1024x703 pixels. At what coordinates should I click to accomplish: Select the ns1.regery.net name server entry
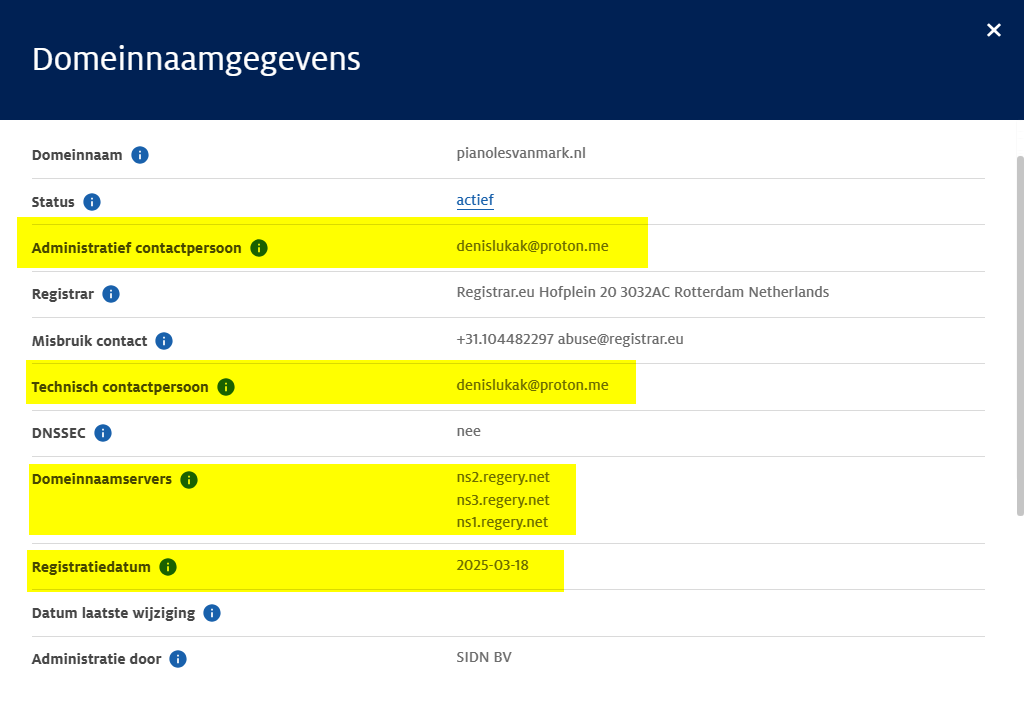[x=503, y=522]
